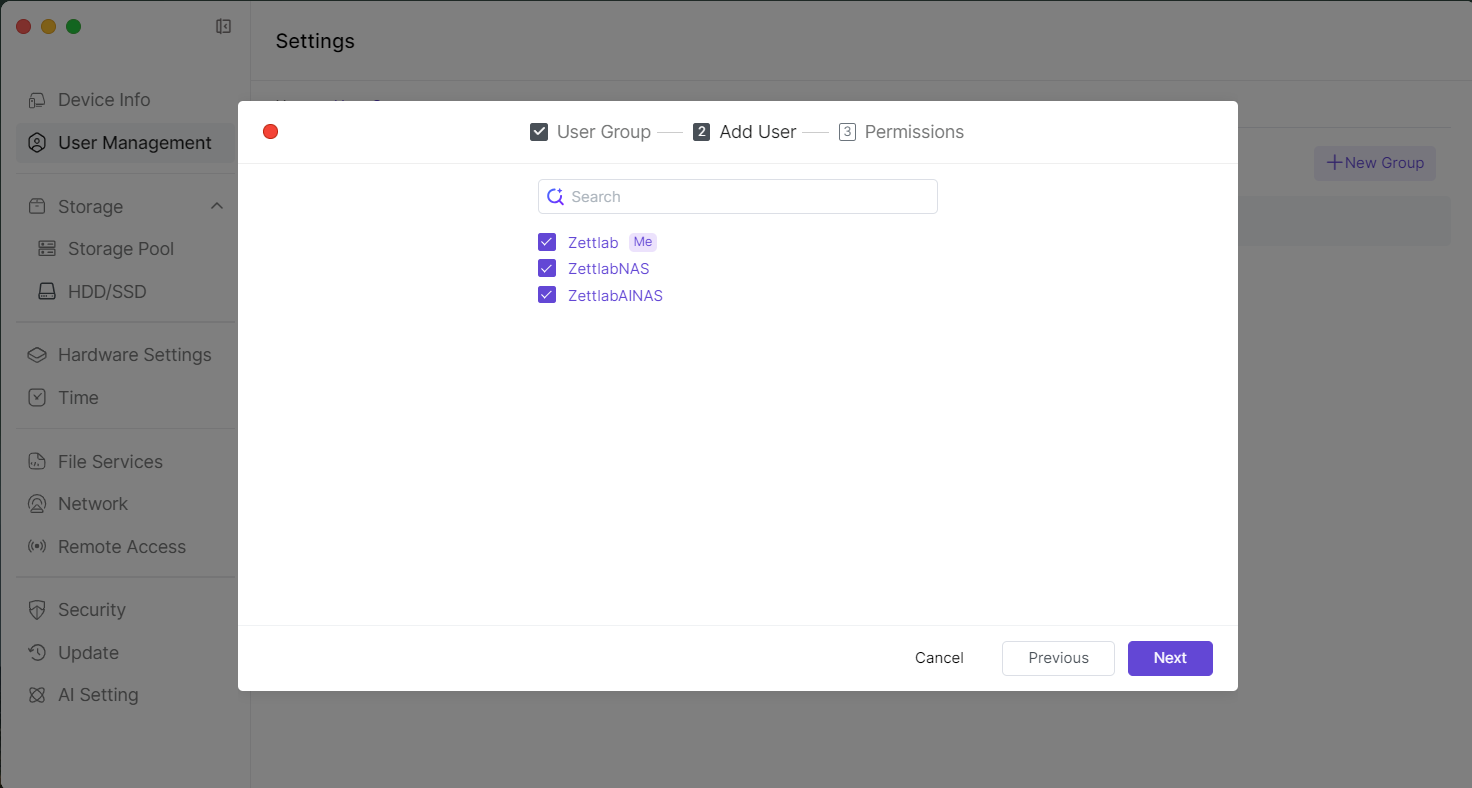Click the Hardware Settings layers icon
Screen dimensions: 1472x788
coord(37,355)
